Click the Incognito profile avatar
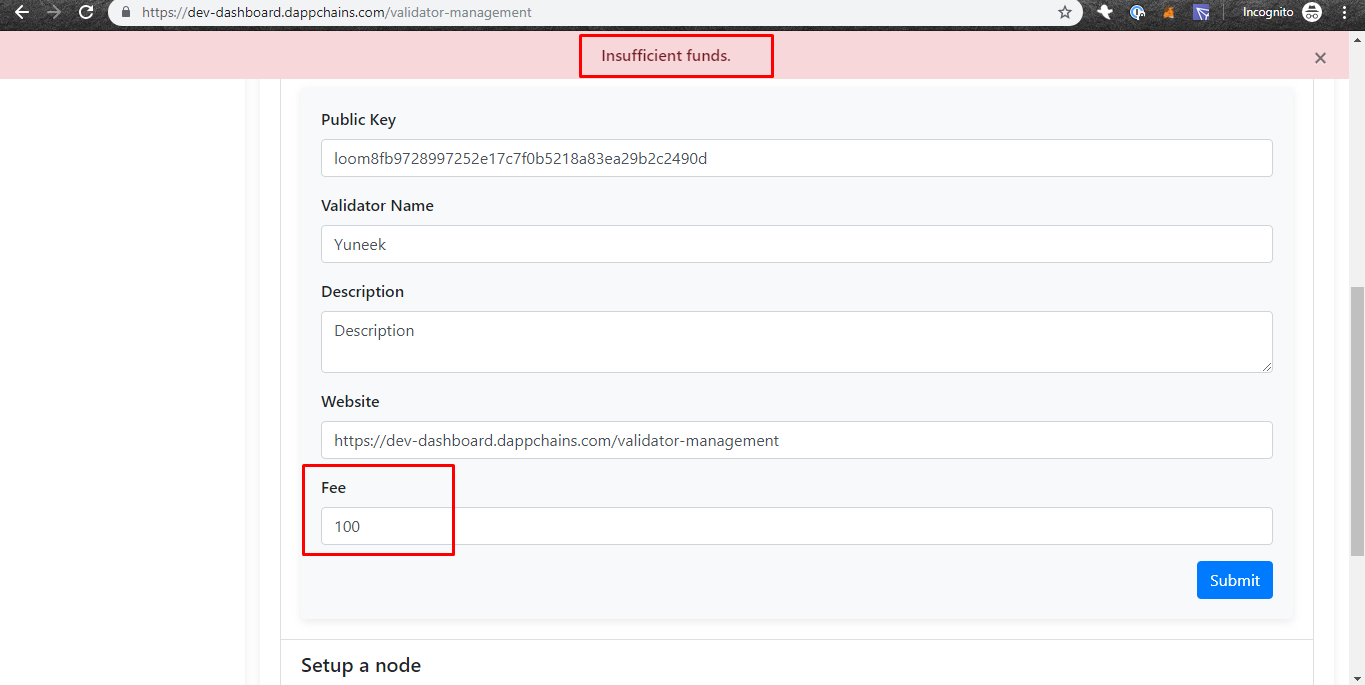This screenshot has width=1365, height=685. coord(1311,12)
